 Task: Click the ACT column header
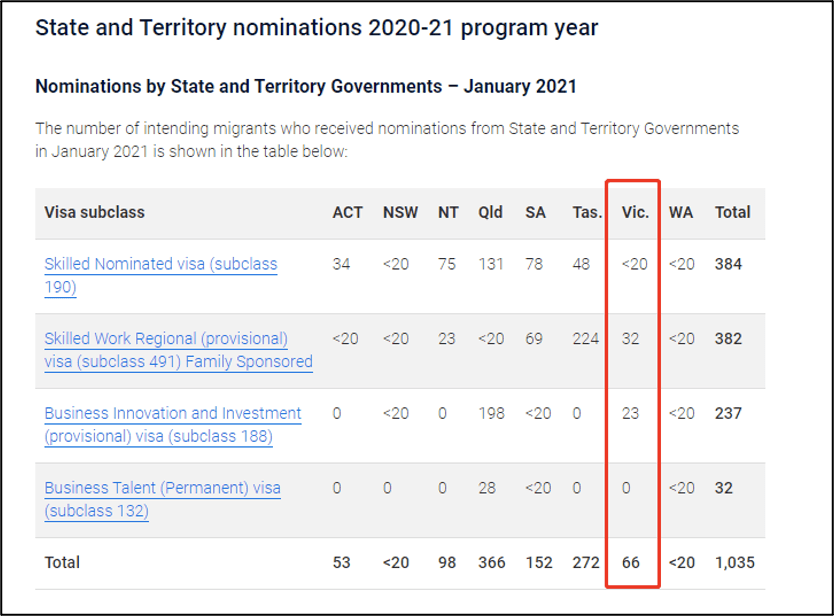347,212
